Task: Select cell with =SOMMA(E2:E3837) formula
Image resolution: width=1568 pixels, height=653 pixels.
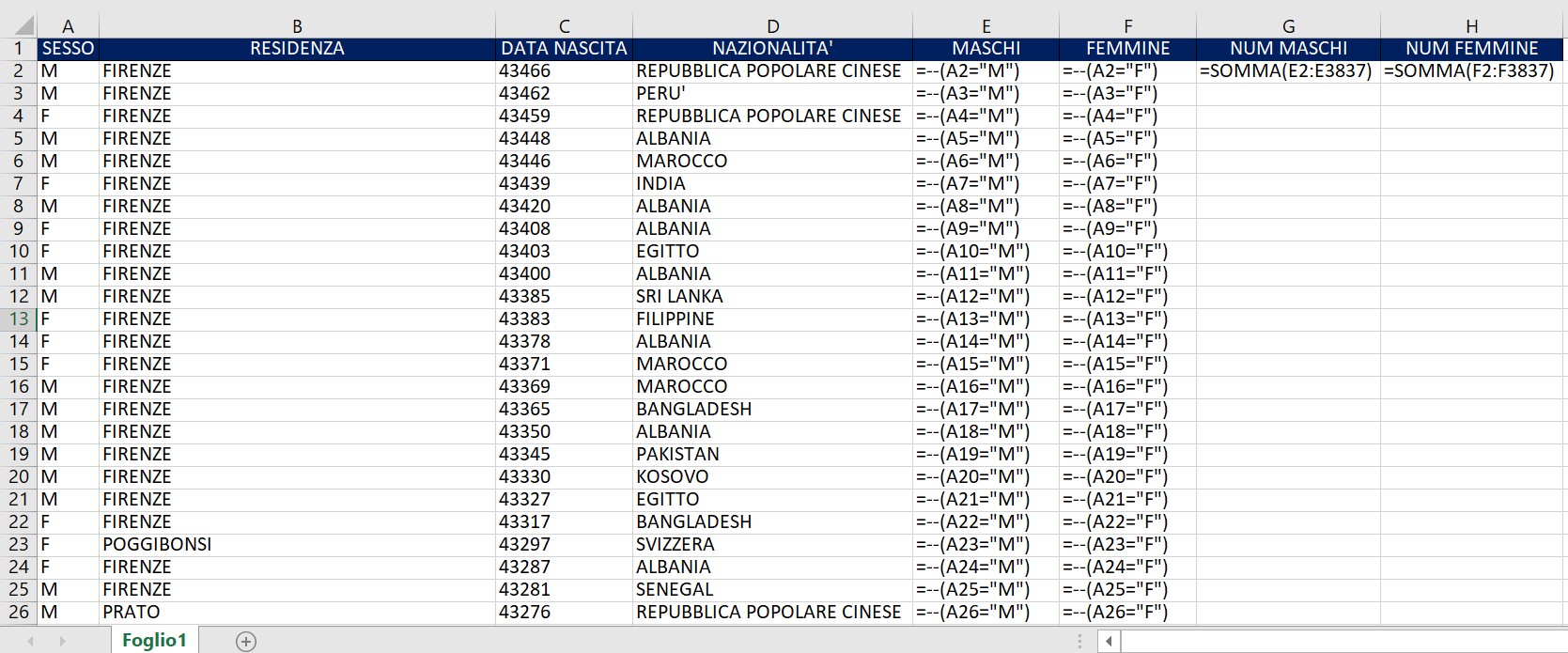Action: (1288, 71)
